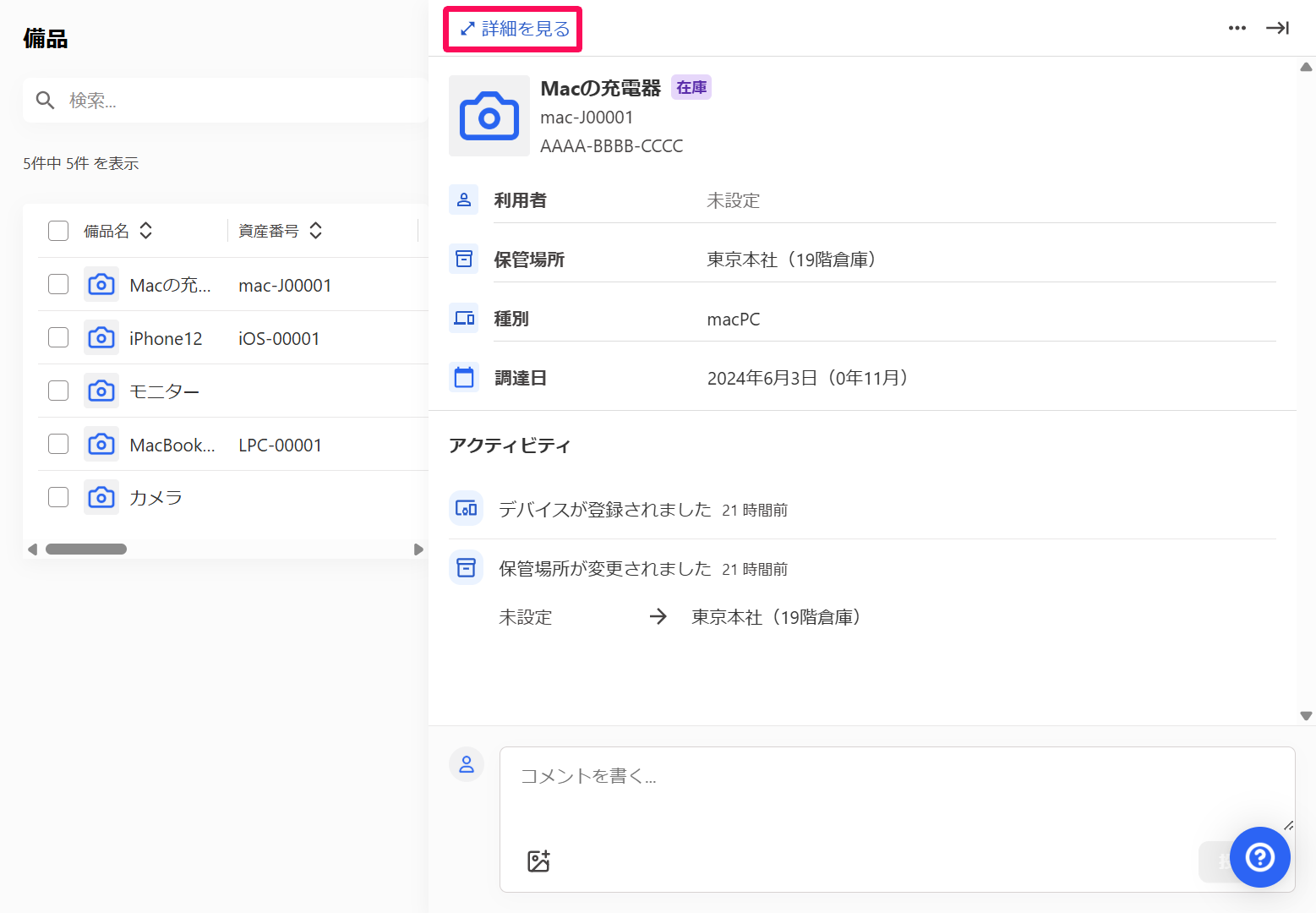This screenshot has width=1316, height=913.
Task: Click the table scrollbar right arrow
Action: pyautogui.click(x=418, y=549)
